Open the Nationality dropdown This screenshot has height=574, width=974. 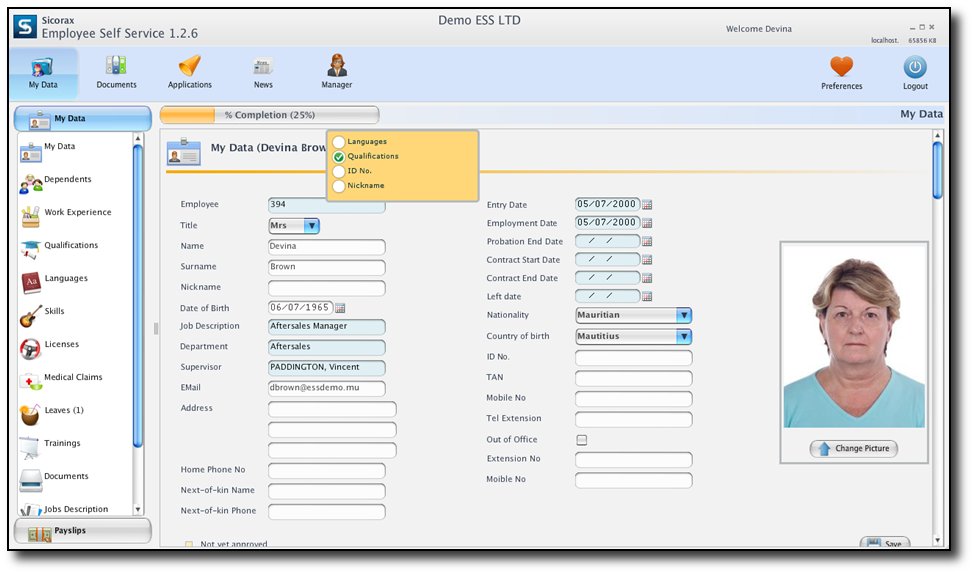(684, 315)
